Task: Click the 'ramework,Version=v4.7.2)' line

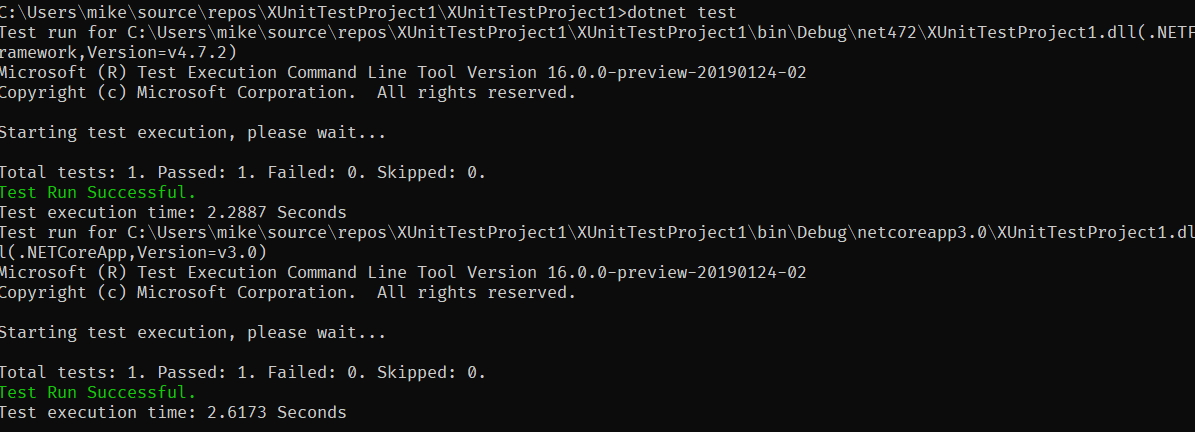Action: point(118,52)
